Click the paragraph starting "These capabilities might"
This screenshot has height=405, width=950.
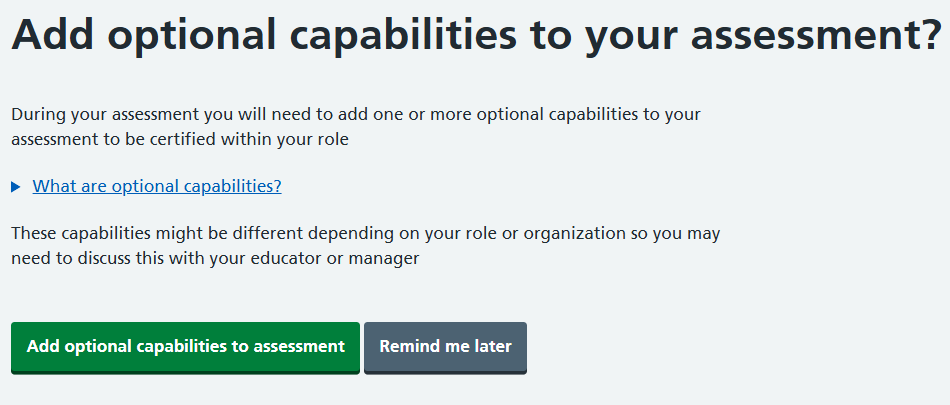click(365, 246)
